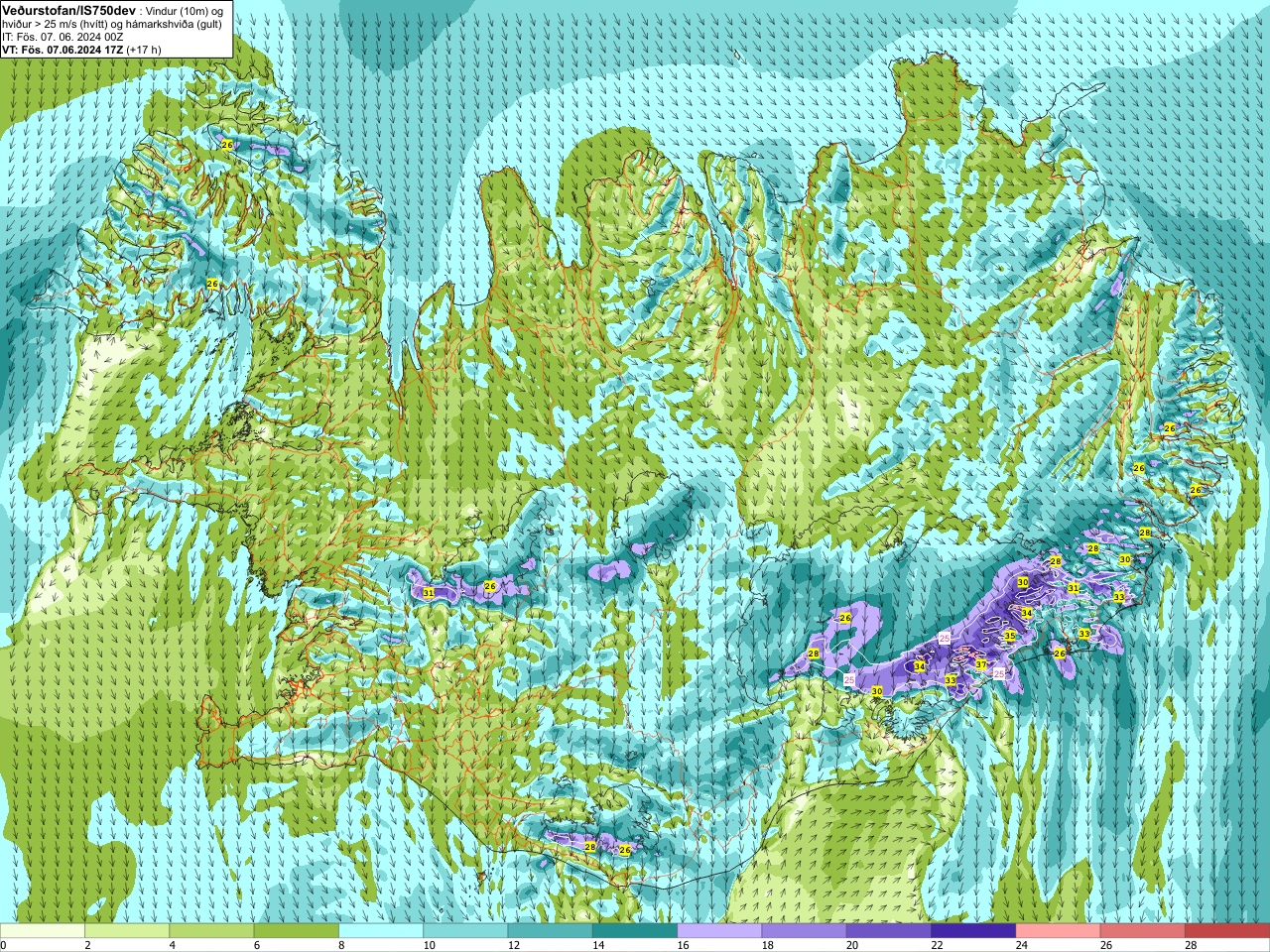This screenshot has width=1270, height=952.
Task: Click the '16' legend scale label
Action: (683, 945)
